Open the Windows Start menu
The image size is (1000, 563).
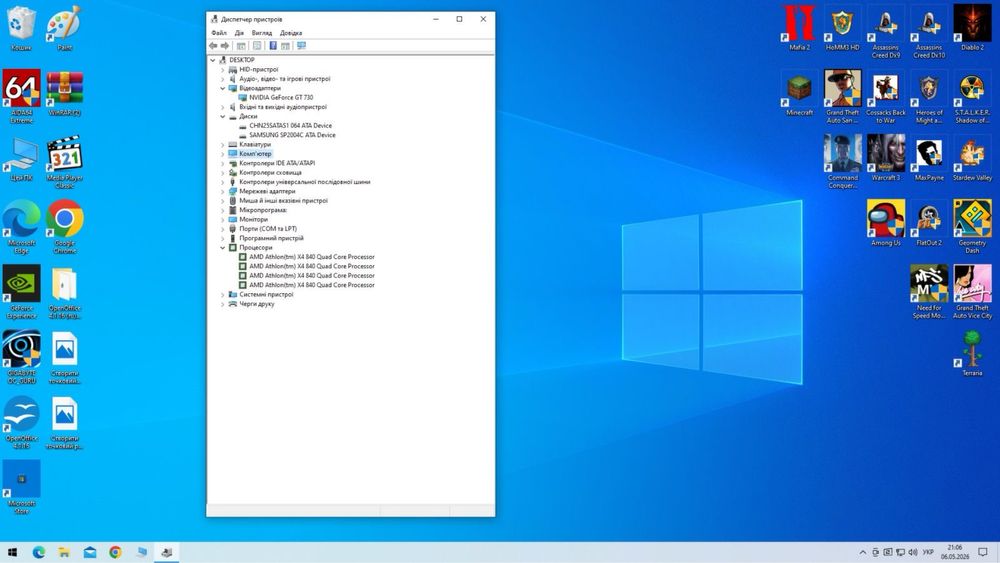(x=12, y=552)
